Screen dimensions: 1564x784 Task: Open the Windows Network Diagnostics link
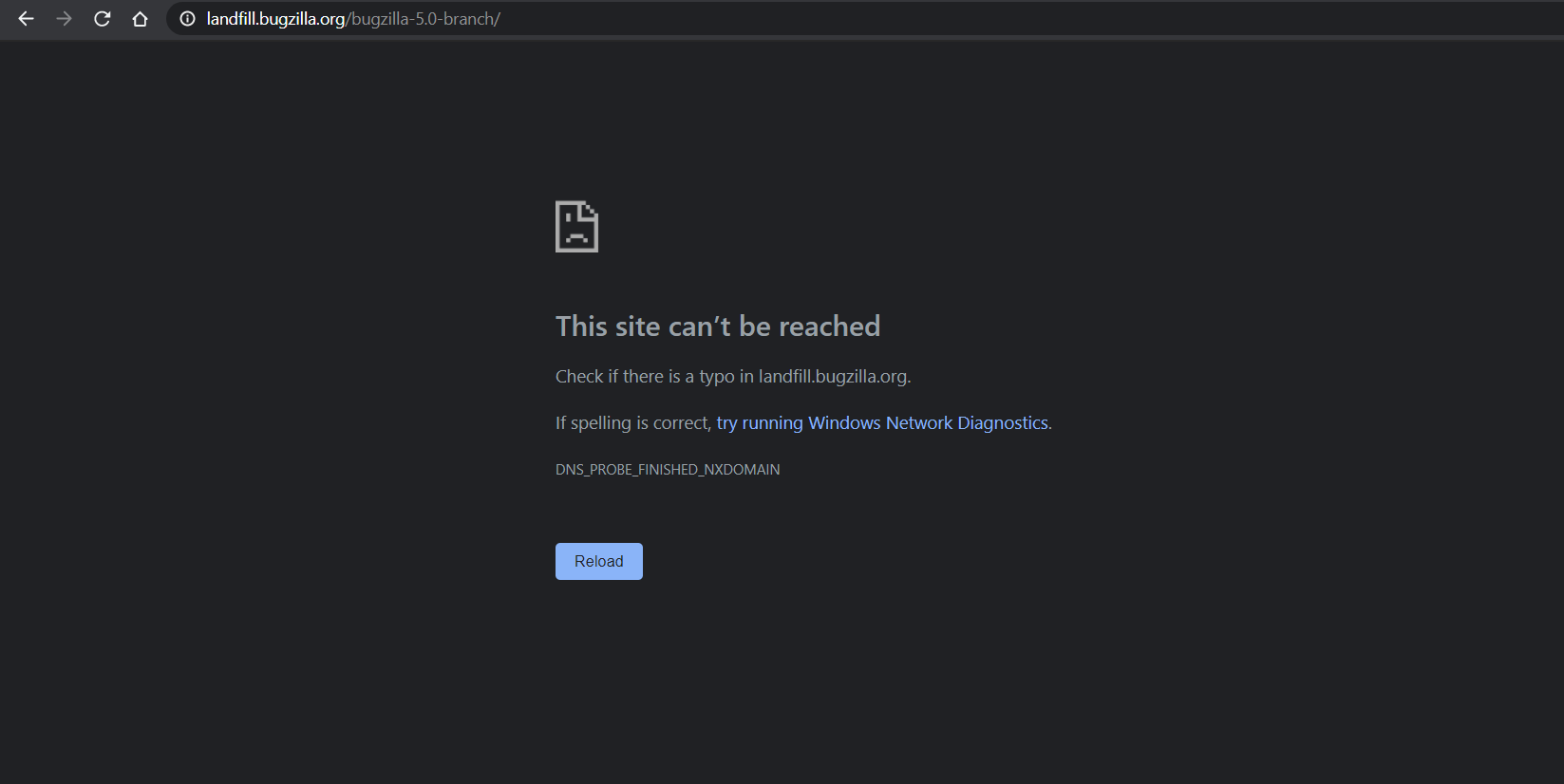882,423
